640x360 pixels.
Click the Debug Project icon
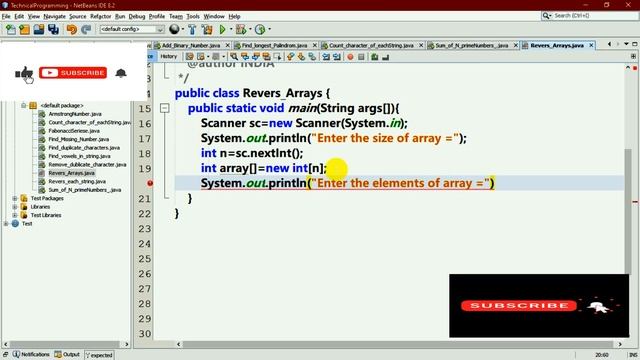pos(241,29)
